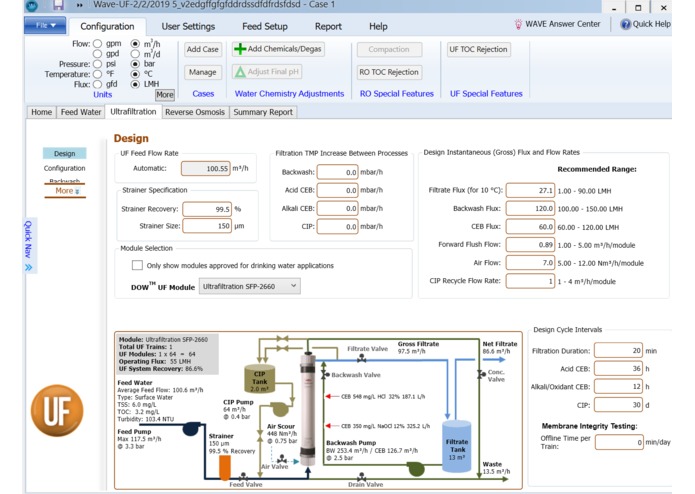Select bar pressure unit
Screen dimensions: 695x494
[135, 64]
